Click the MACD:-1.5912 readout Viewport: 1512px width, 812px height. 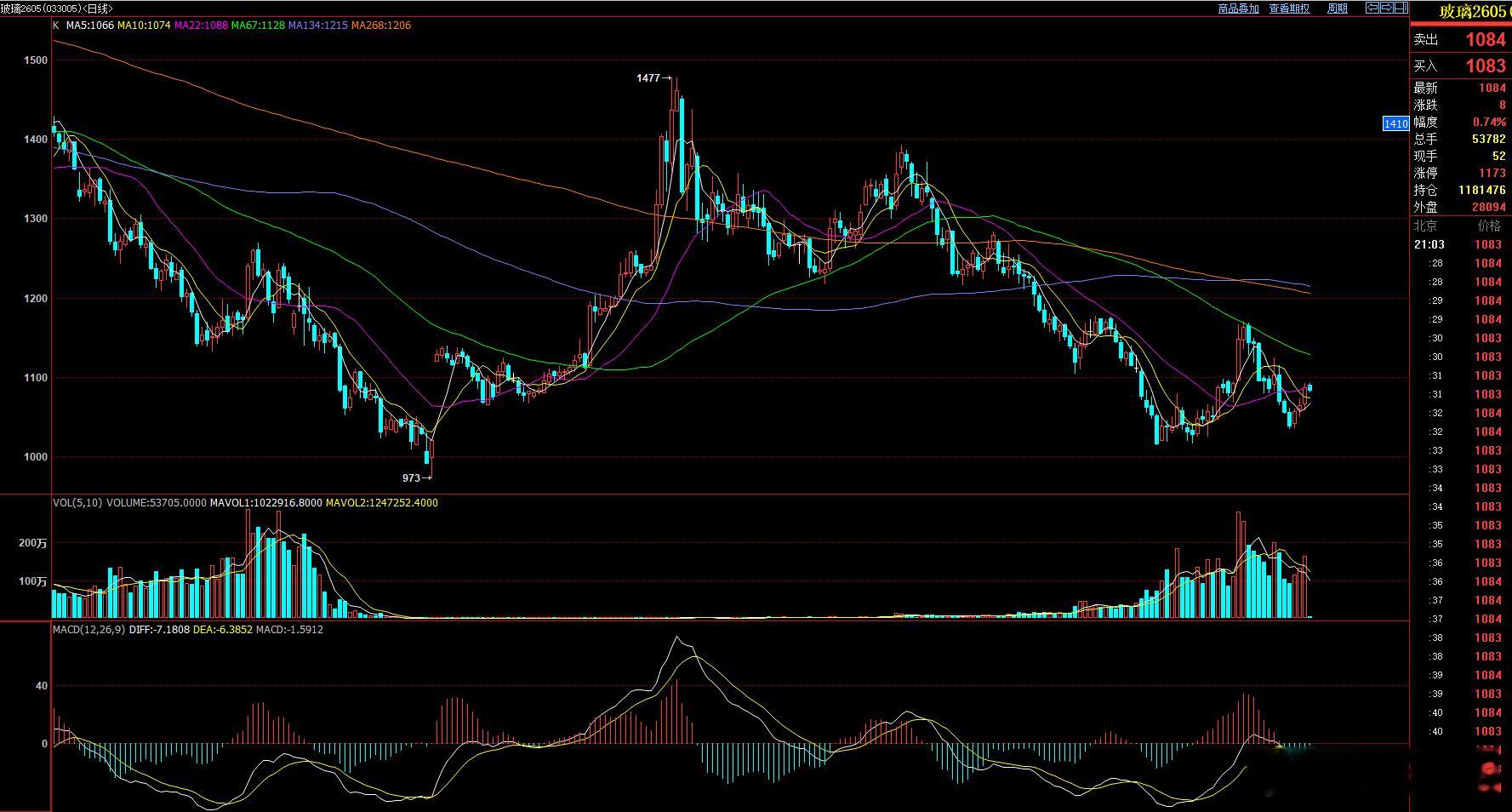tap(289, 630)
